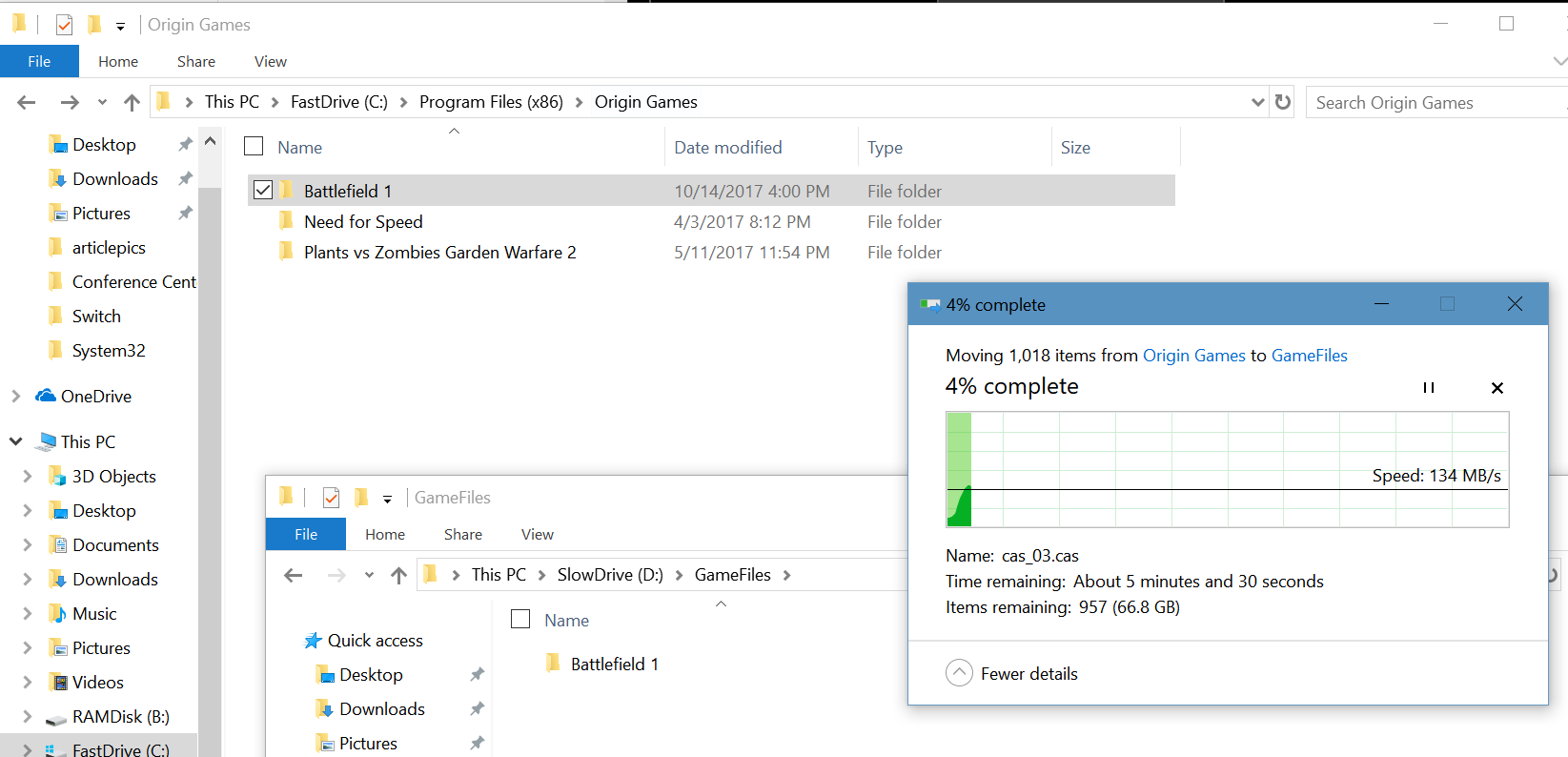Refresh the Origin Games folder view
The width and height of the screenshot is (1568, 757).
[x=1283, y=102]
